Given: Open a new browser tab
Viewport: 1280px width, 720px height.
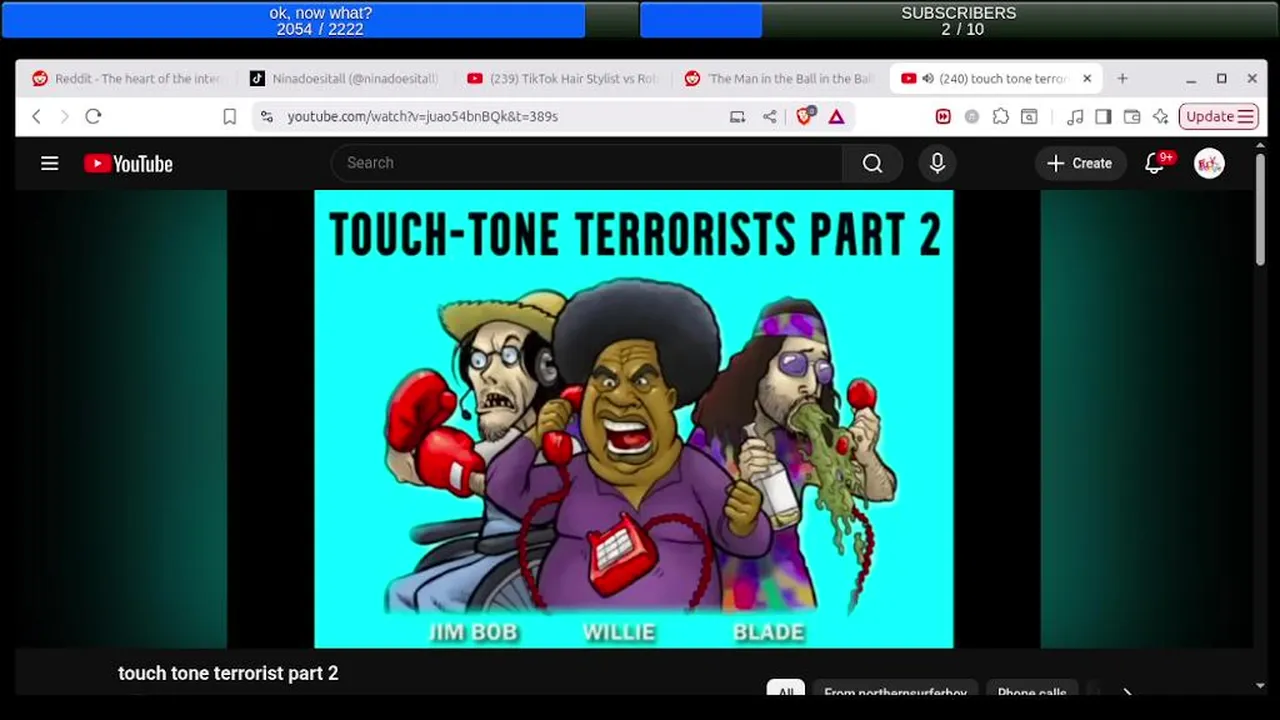Looking at the screenshot, I should point(1122,79).
